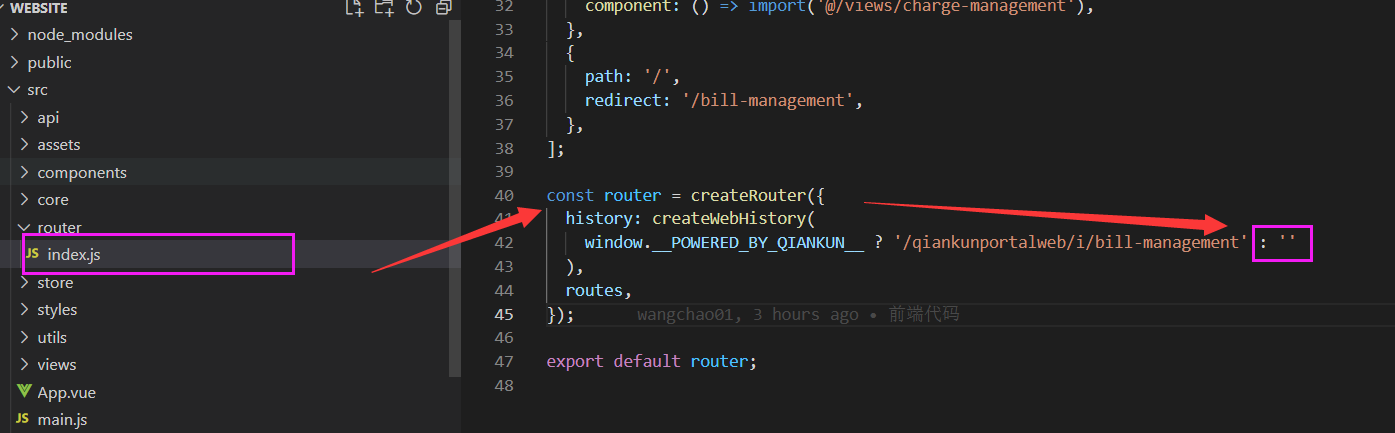
Task: Click line number 45 in the gutter
Action: (x=504, y=314)
